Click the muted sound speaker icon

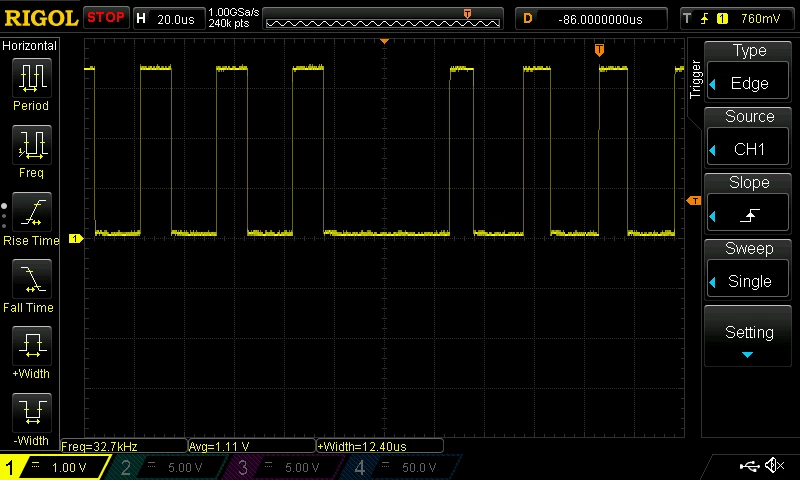[x=774, y=465]
